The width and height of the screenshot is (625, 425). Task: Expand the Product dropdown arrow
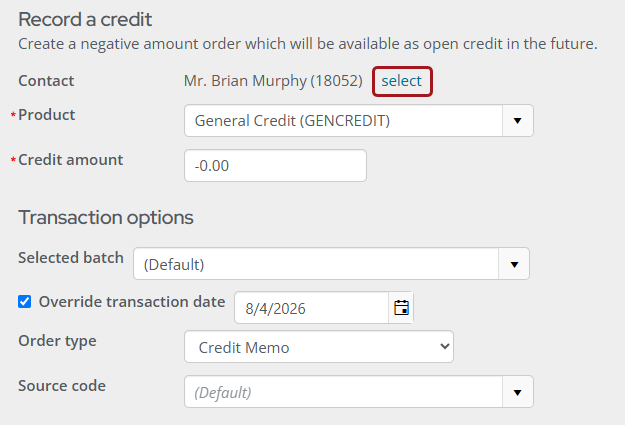[x=517, y=121]
